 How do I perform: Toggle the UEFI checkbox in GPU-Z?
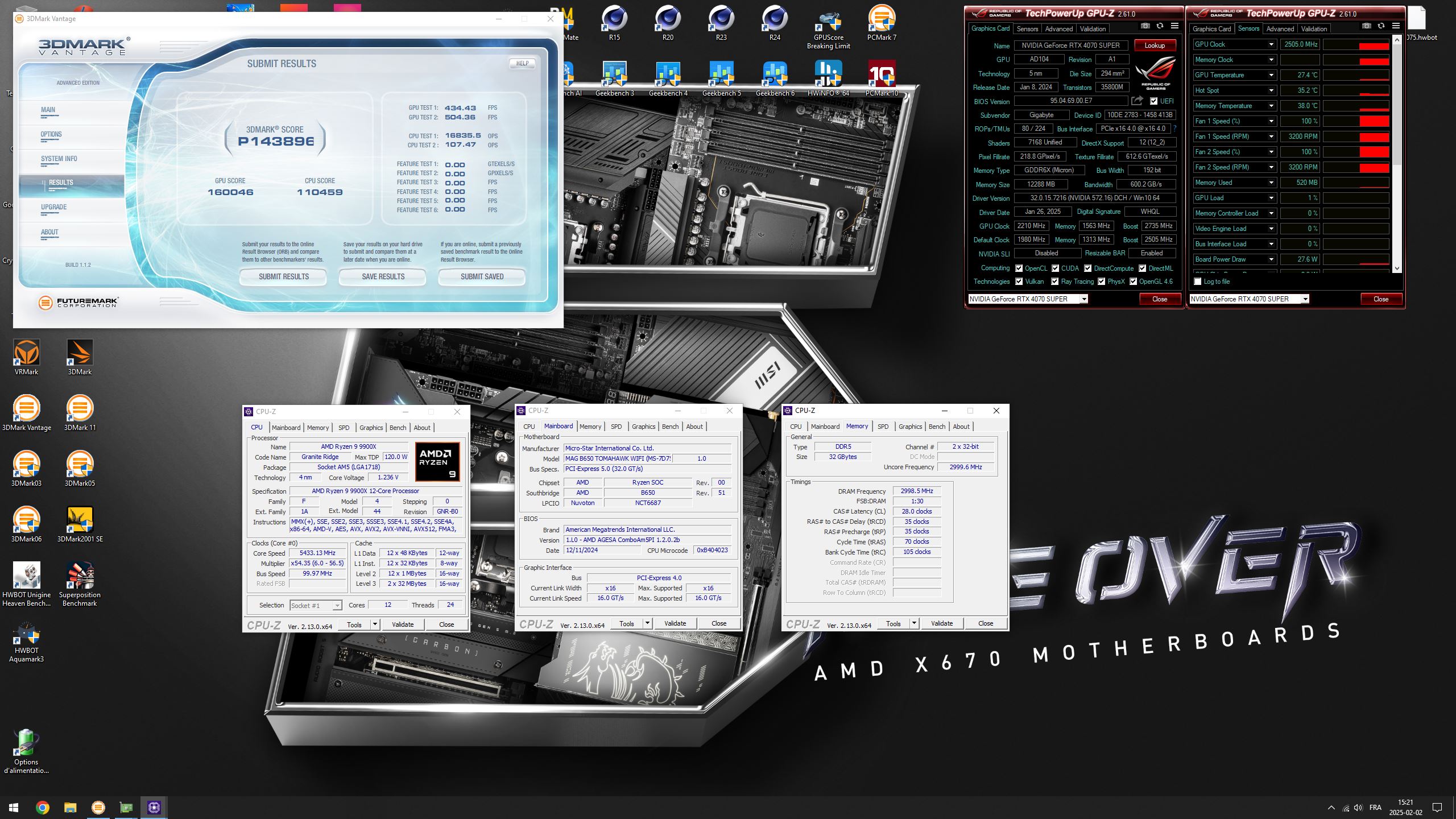[x=1153, y=101]
